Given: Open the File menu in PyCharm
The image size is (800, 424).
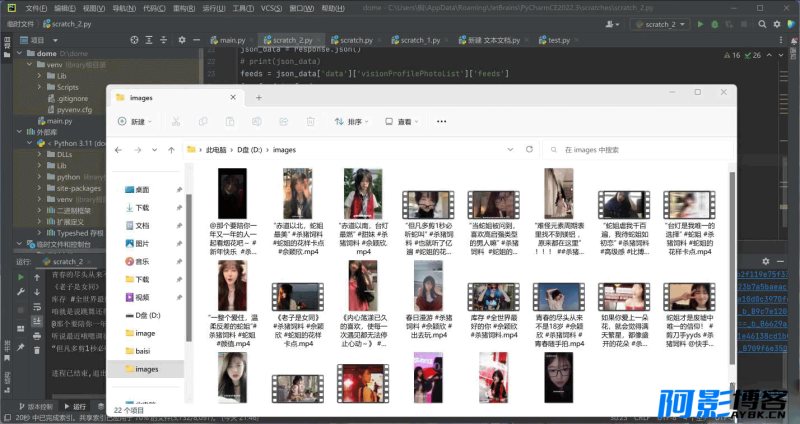Looking at the screenshot, I should pyautogui.click(x=36, y=8).
